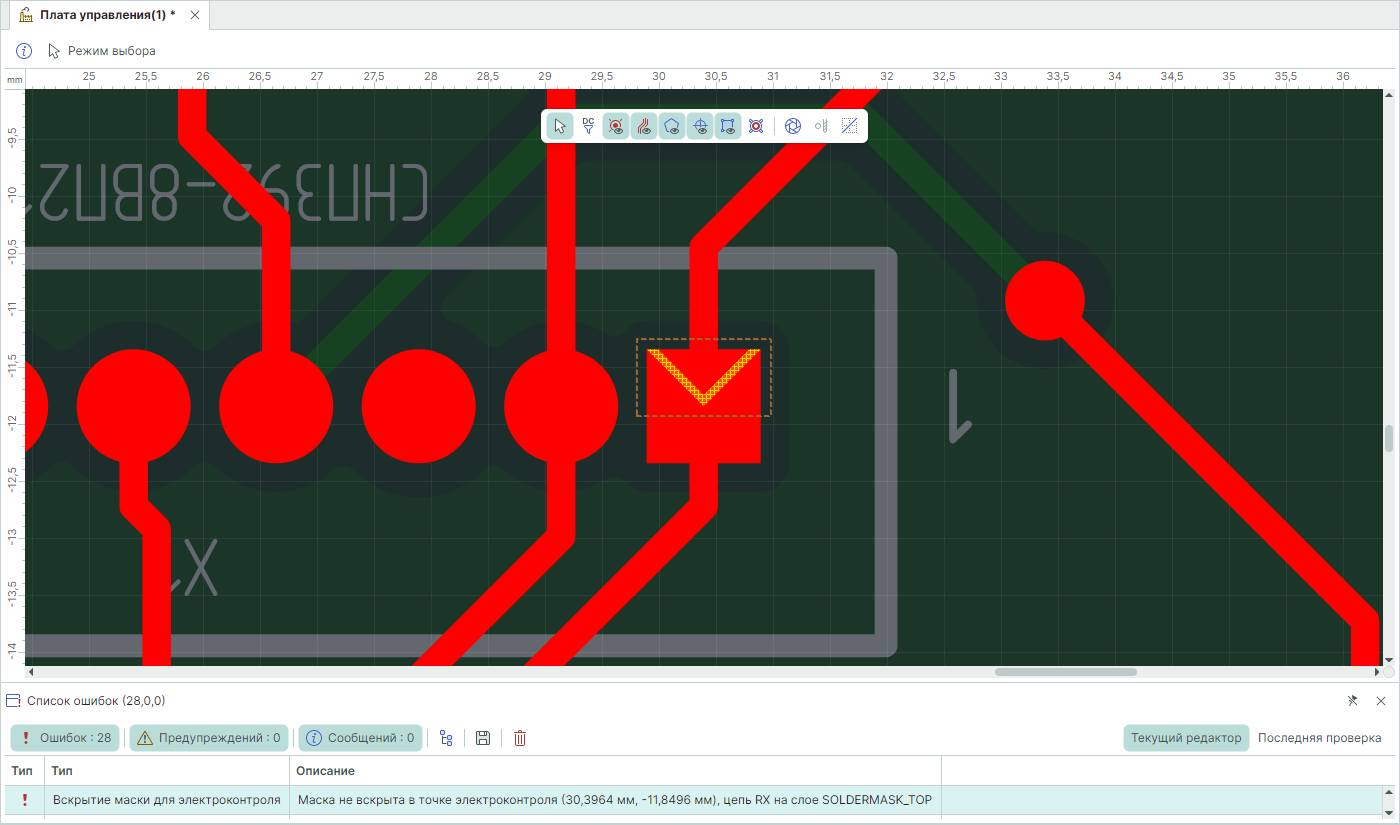Click the horizontal scrollbar thumb of the canvas

tap(1065, 672)
